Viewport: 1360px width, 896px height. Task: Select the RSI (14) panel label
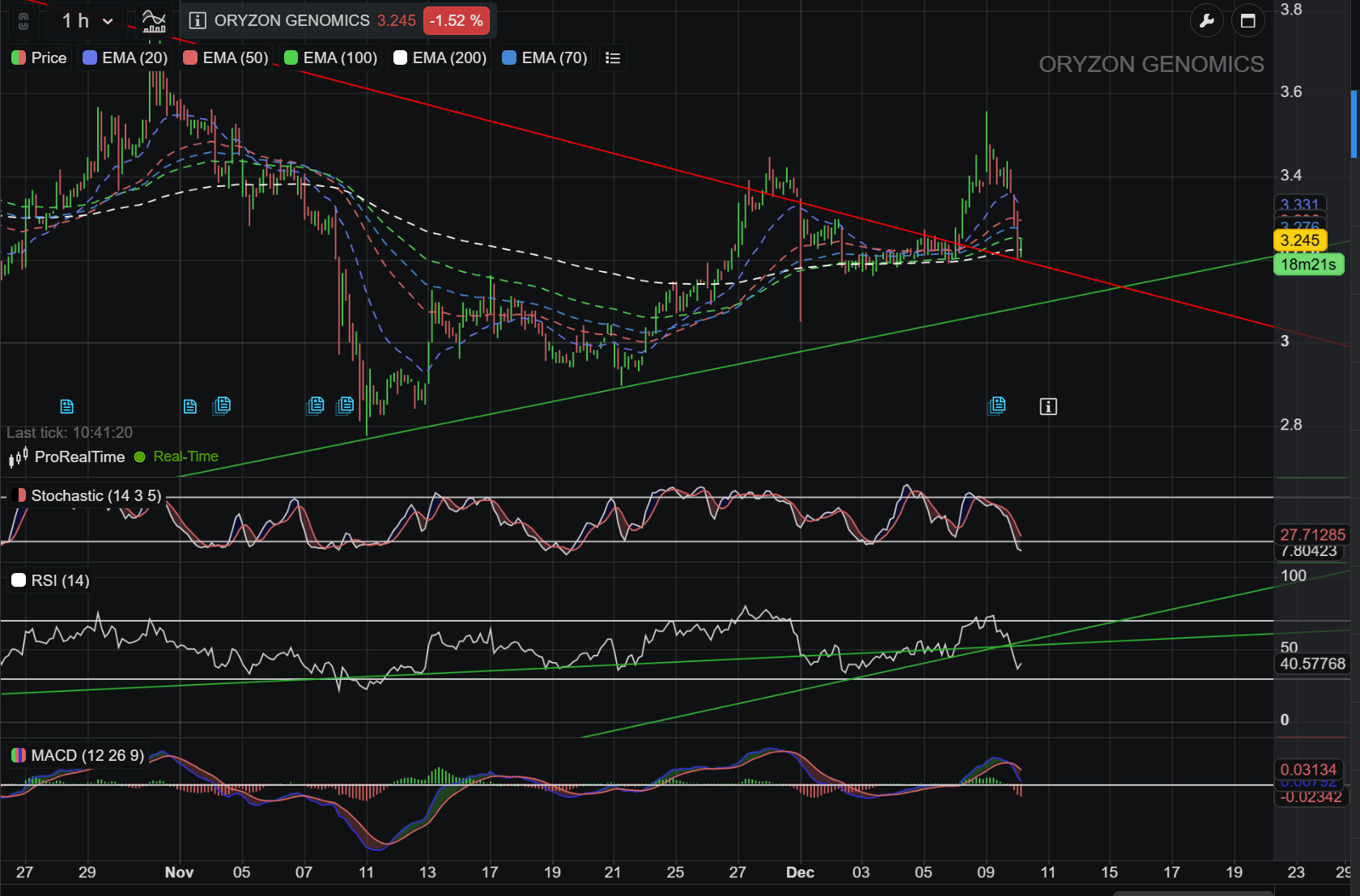[x=50, y=580]
